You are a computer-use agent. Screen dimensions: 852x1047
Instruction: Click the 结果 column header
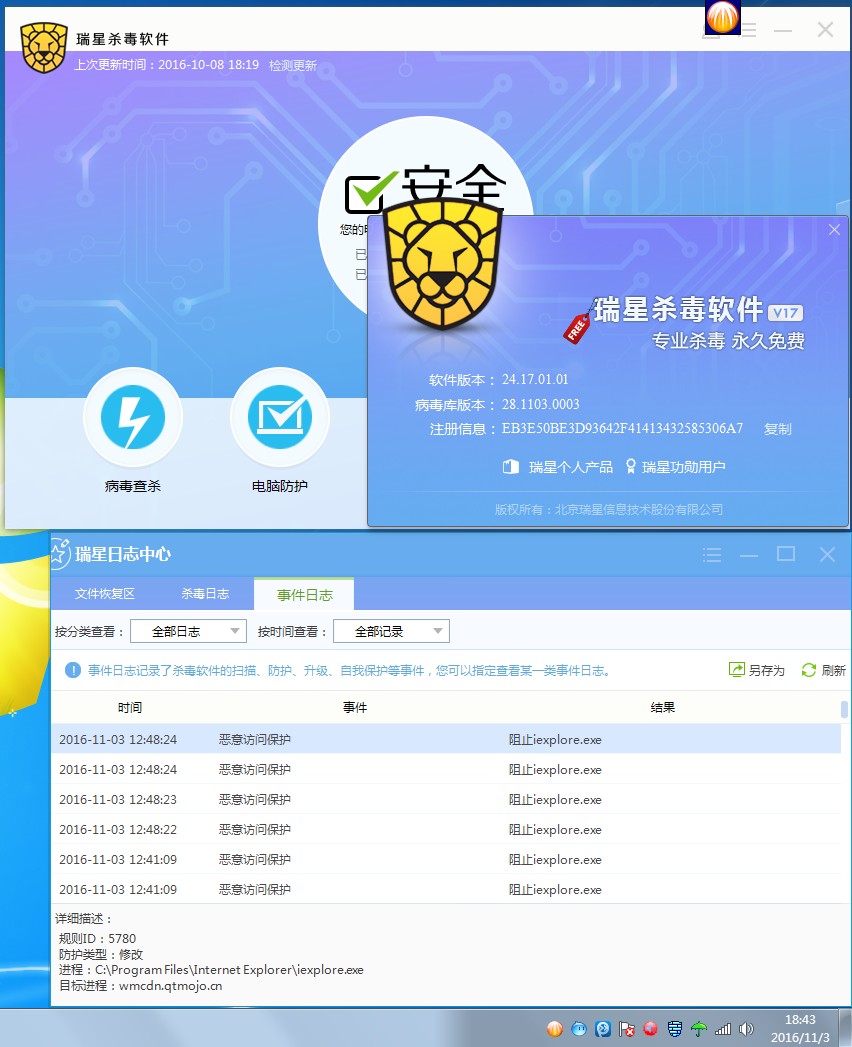click(662, 707)
